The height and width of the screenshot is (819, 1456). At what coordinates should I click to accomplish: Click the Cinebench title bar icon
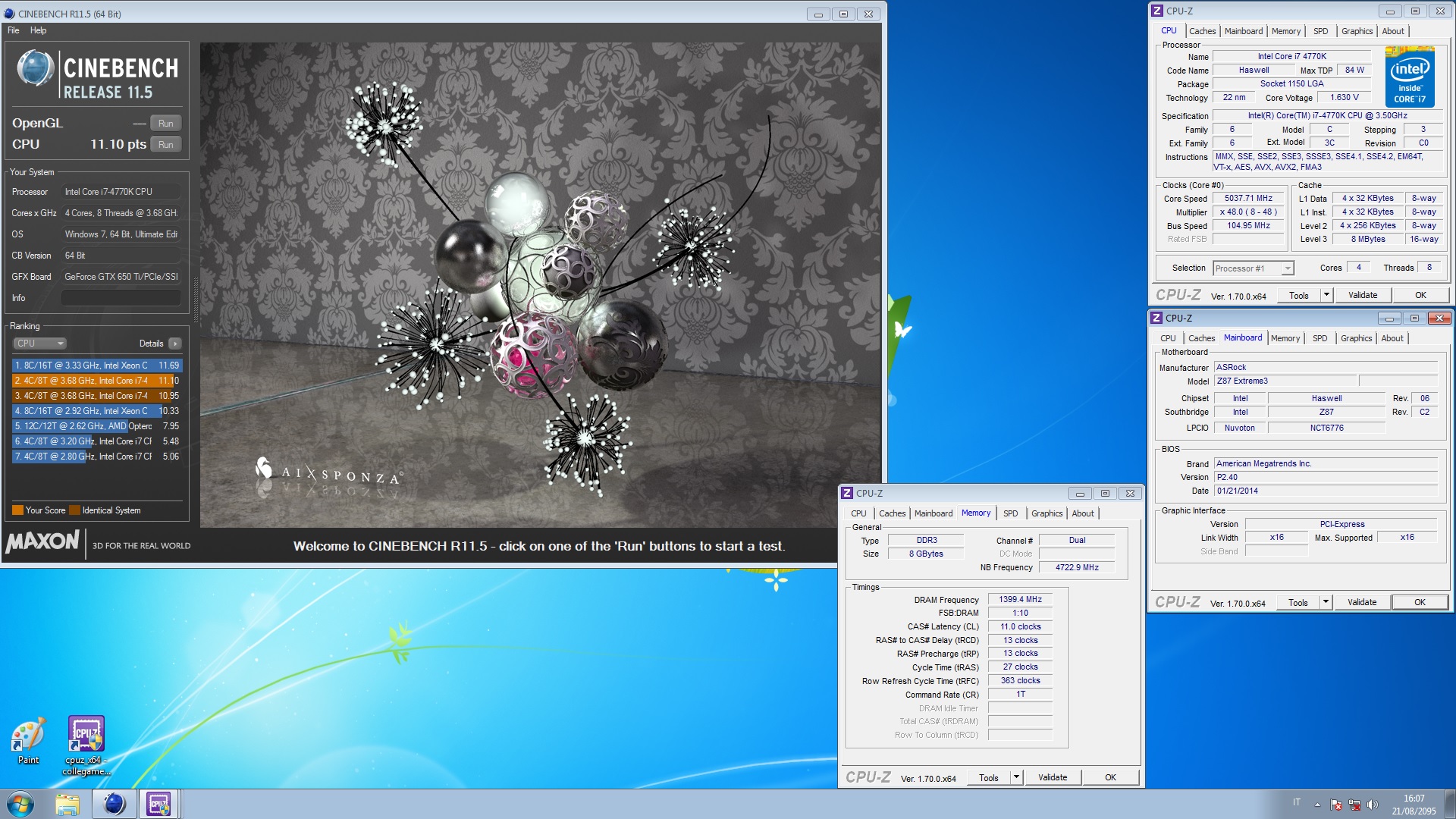click(x=9, y=14)
